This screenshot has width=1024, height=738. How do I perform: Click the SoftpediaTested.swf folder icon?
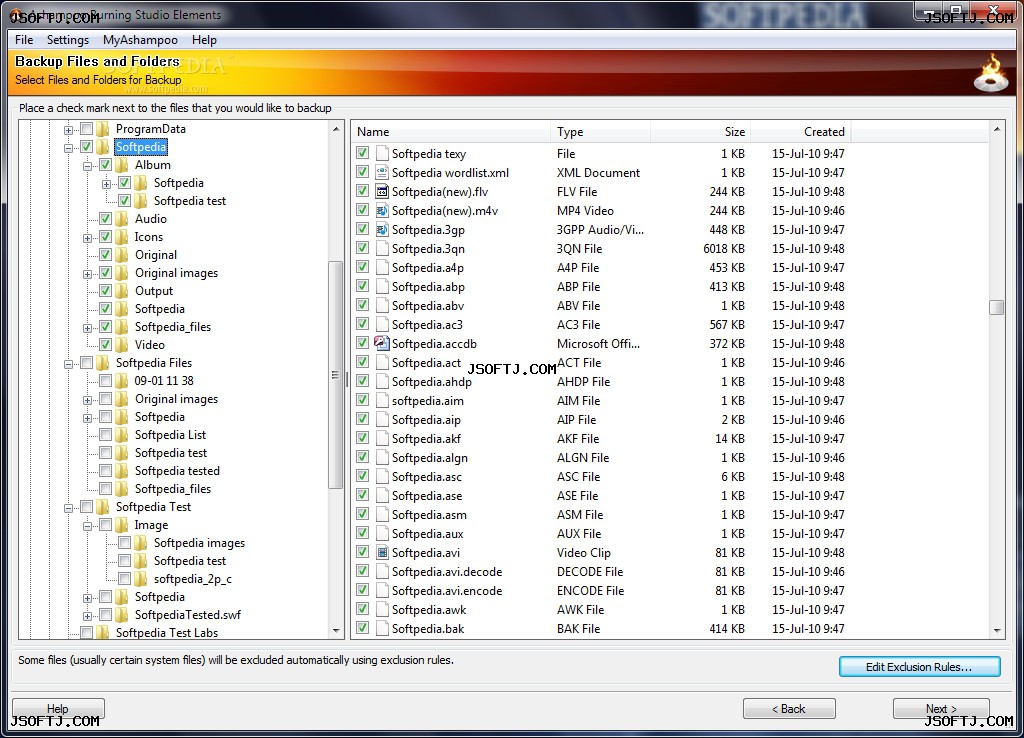tap(122, 615)
